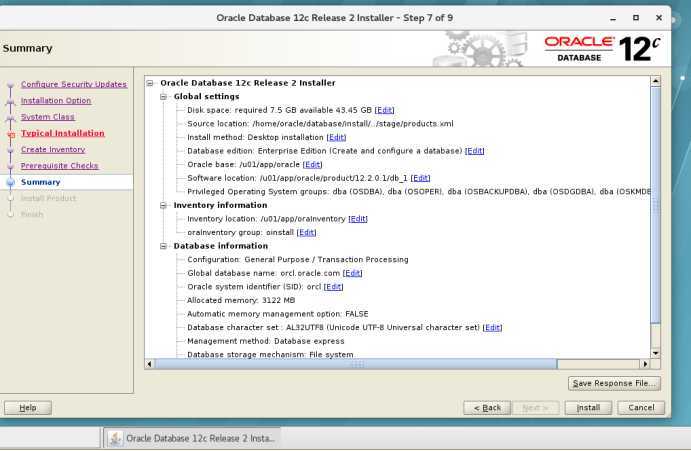Viewport: 691px width, 451px height.
Task: Select the Database storage mechanism row
Action: point(270,354)
